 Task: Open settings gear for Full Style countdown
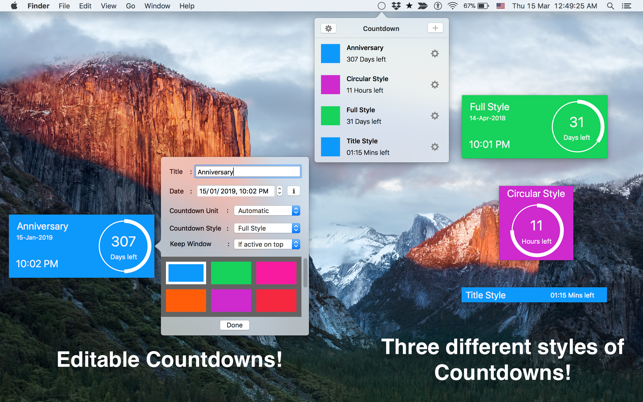[435, 116]
